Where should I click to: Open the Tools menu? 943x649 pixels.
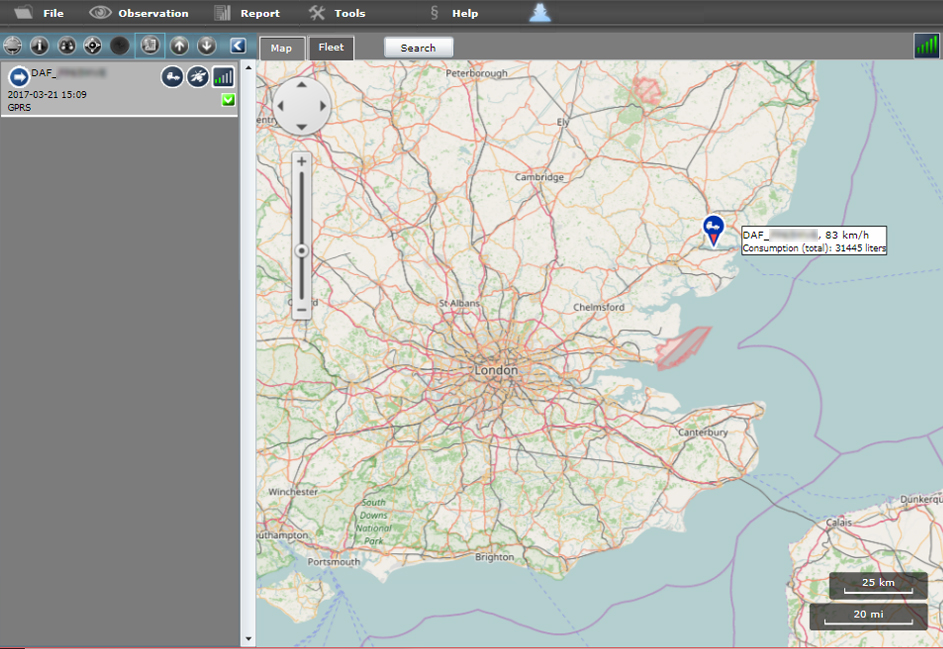[x=338, y=13]
